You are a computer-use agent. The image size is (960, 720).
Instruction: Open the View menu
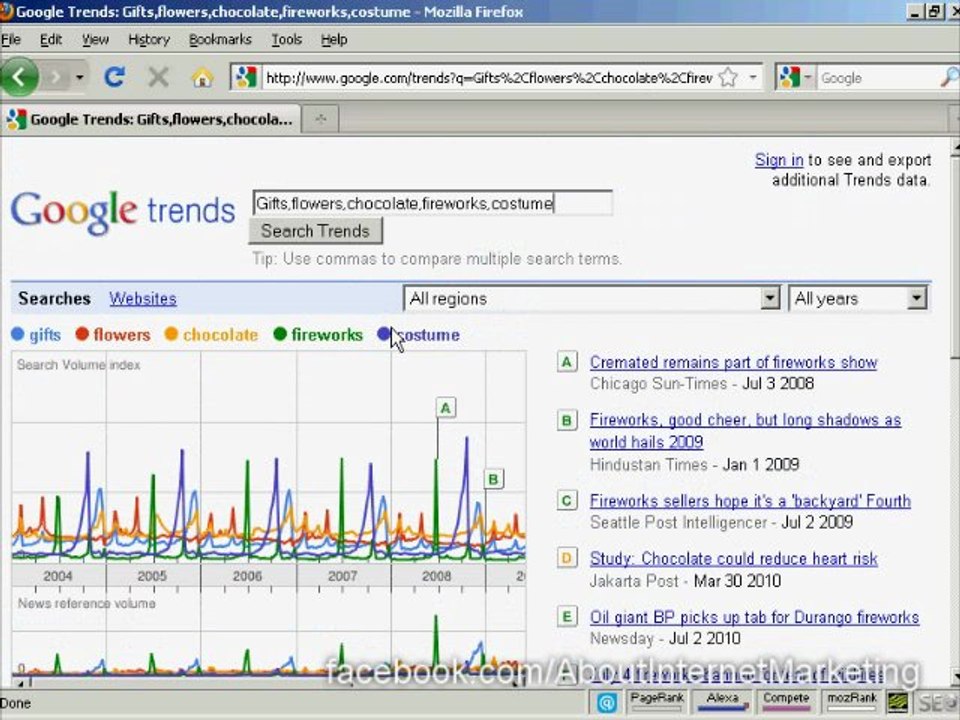95,40
